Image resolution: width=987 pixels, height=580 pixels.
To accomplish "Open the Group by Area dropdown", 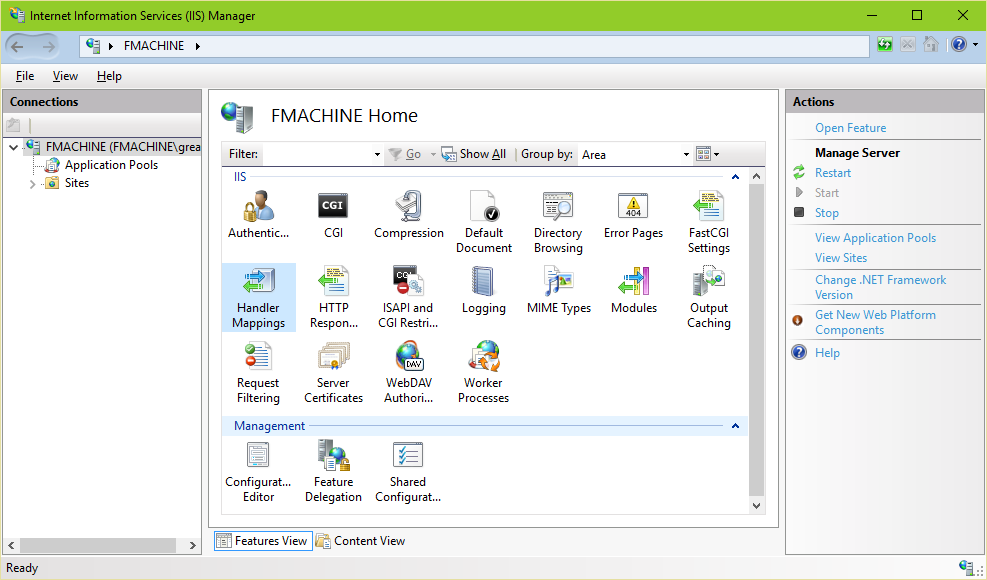I will [687, 154].
